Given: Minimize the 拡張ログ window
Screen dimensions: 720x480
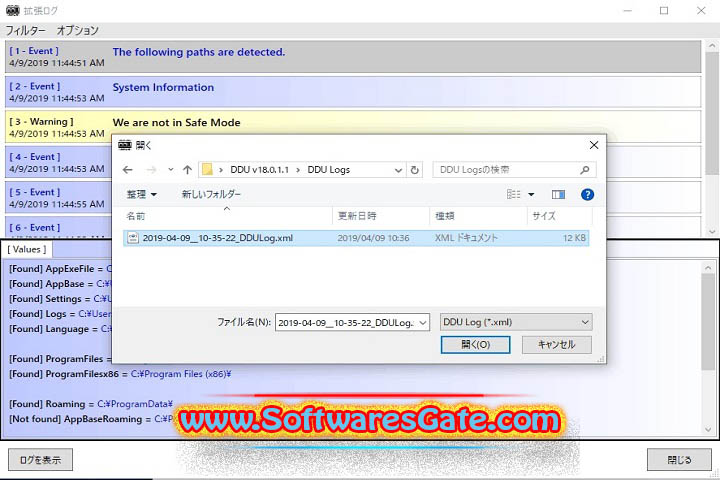Looking at the screenshot, I should (x=628, y=10).
